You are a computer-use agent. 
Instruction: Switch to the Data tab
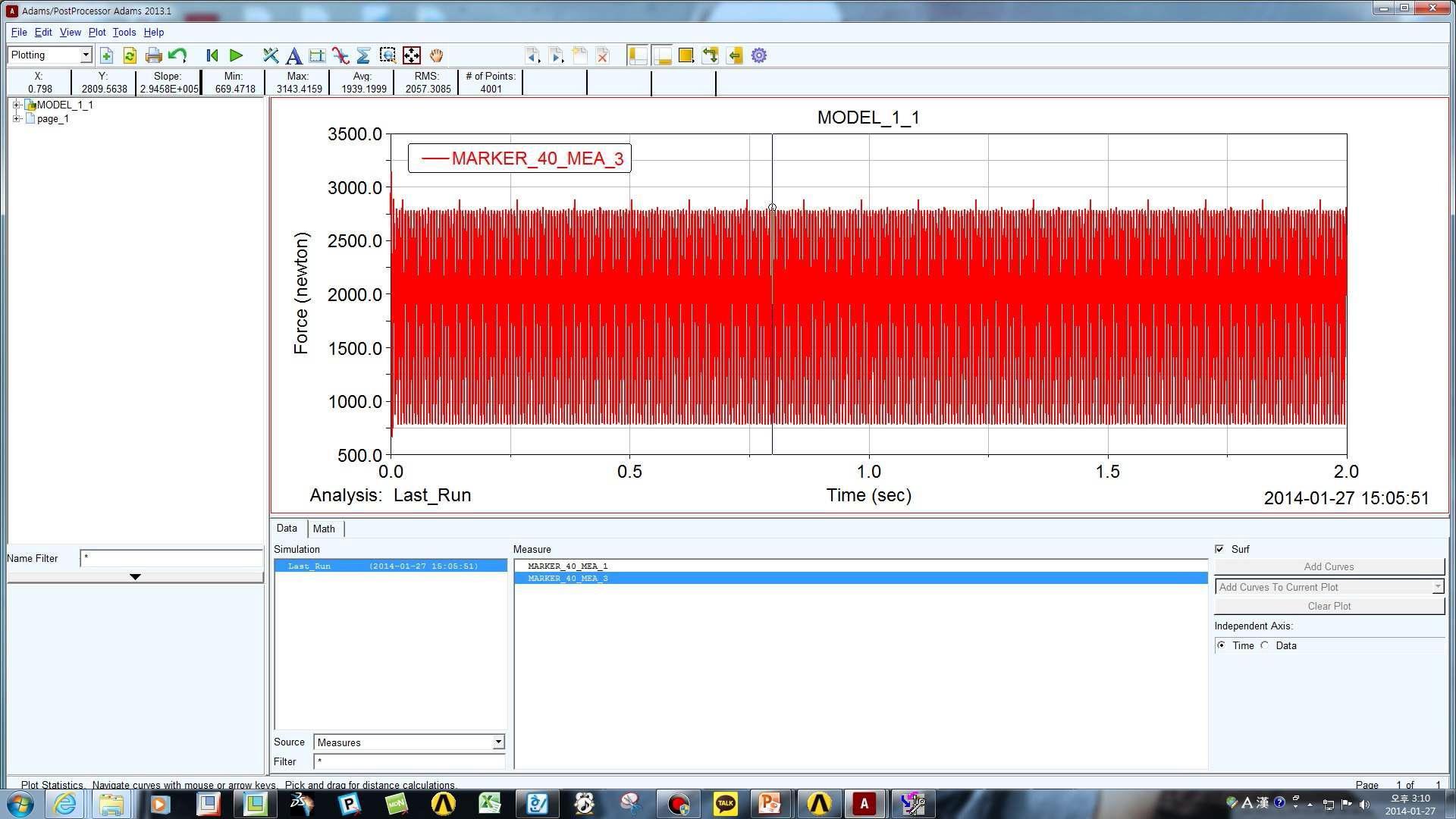pyautogui.click(x=287, y=528)
